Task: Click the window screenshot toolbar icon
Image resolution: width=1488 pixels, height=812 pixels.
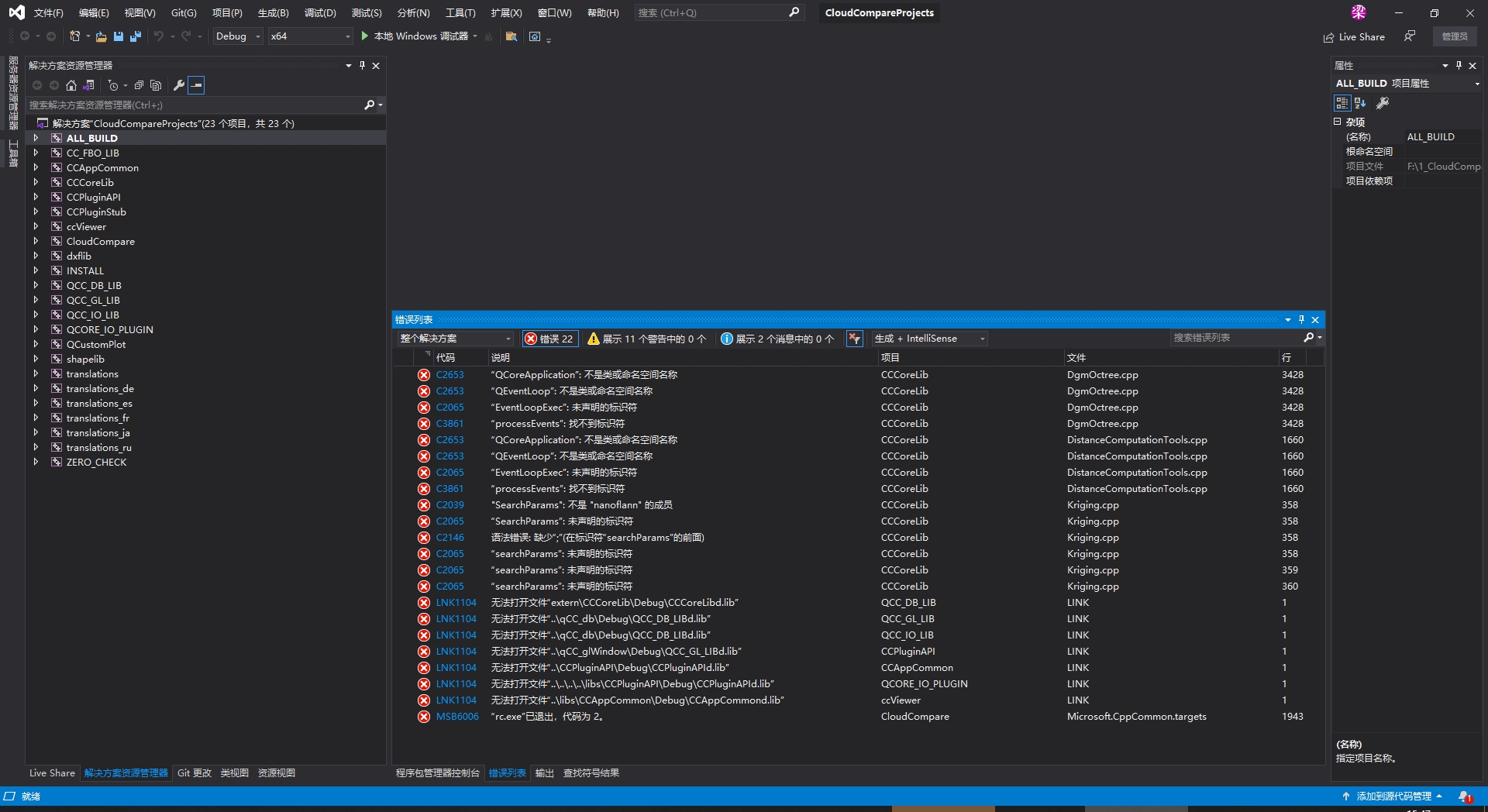Action: (535, 36)
